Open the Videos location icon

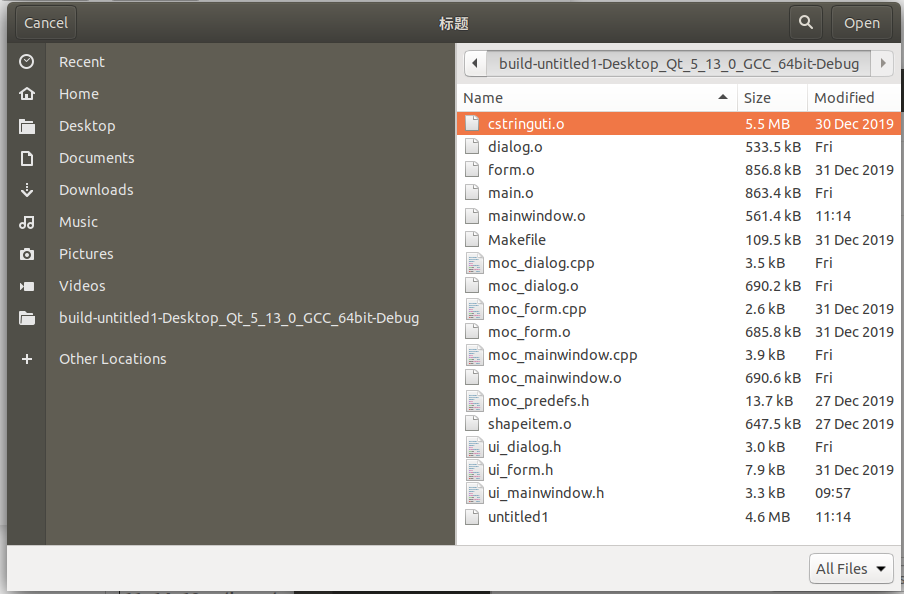27,285
